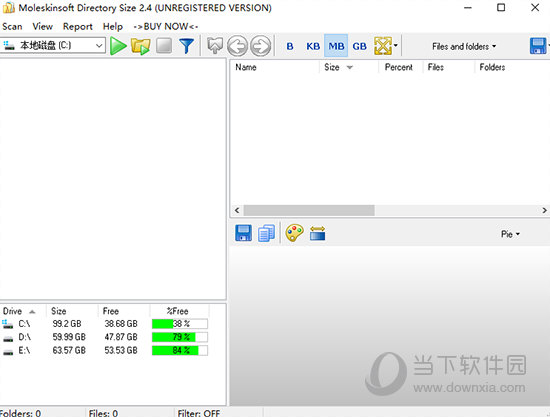The width and height of the screenshot is (550, 417).
Task: Go up one level with up-arrow icon
Action: [215, 46]
